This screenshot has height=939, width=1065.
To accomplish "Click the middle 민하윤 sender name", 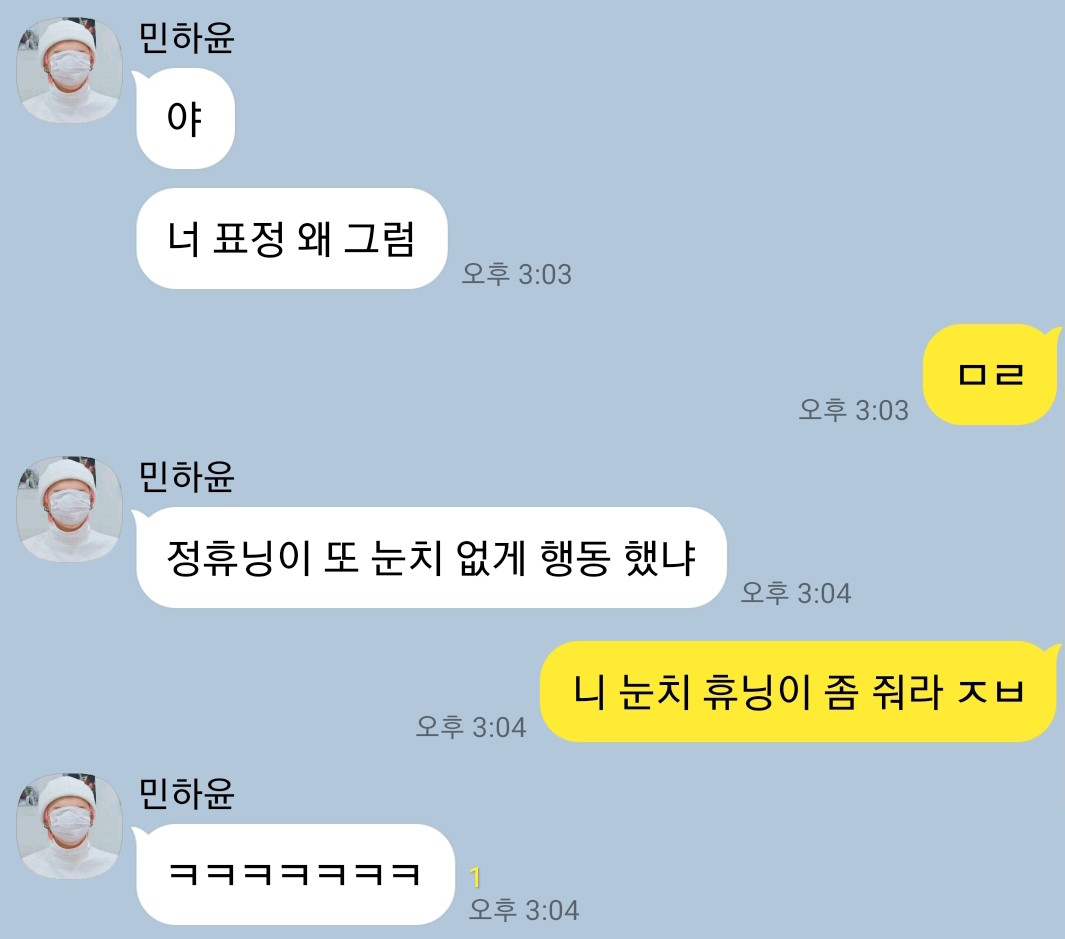I will 186,477.
